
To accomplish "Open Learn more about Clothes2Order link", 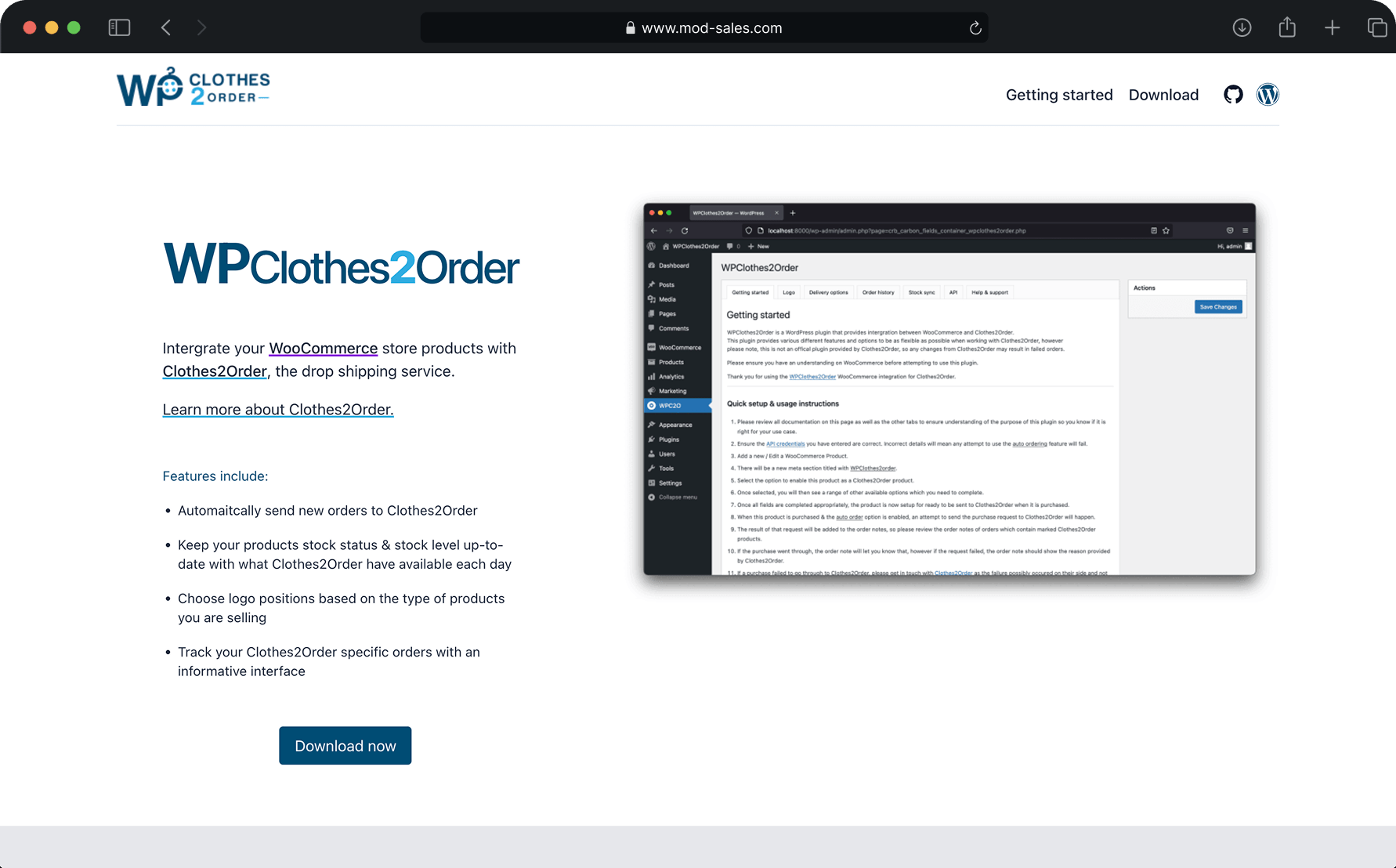I will point(278,410).
